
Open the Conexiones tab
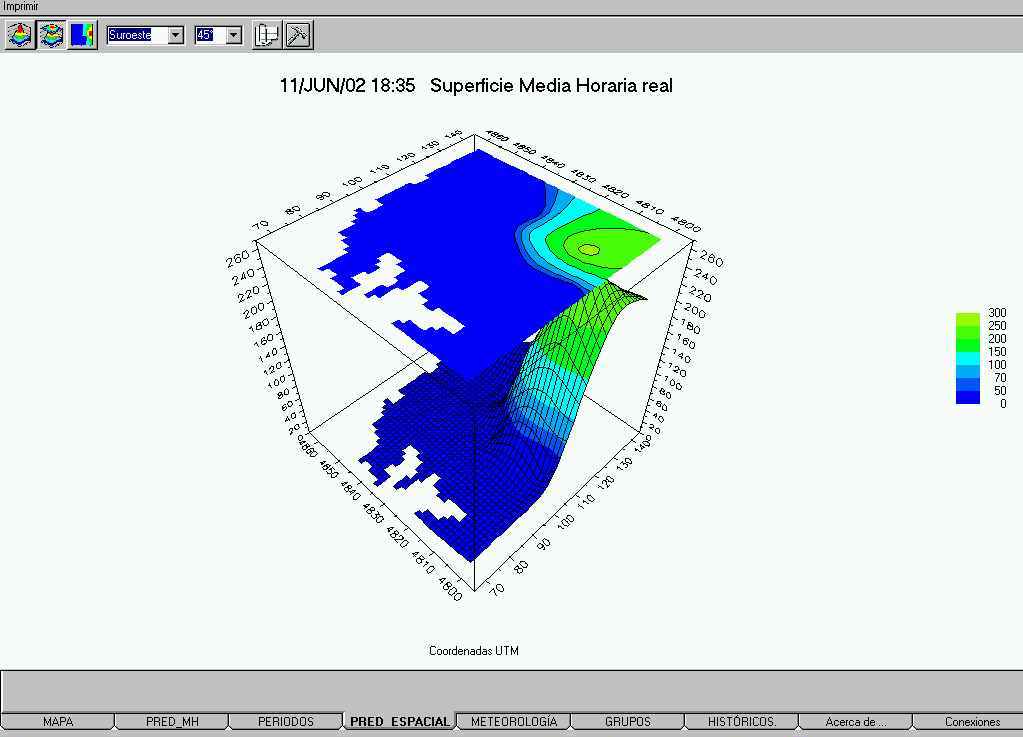(971, 721)
